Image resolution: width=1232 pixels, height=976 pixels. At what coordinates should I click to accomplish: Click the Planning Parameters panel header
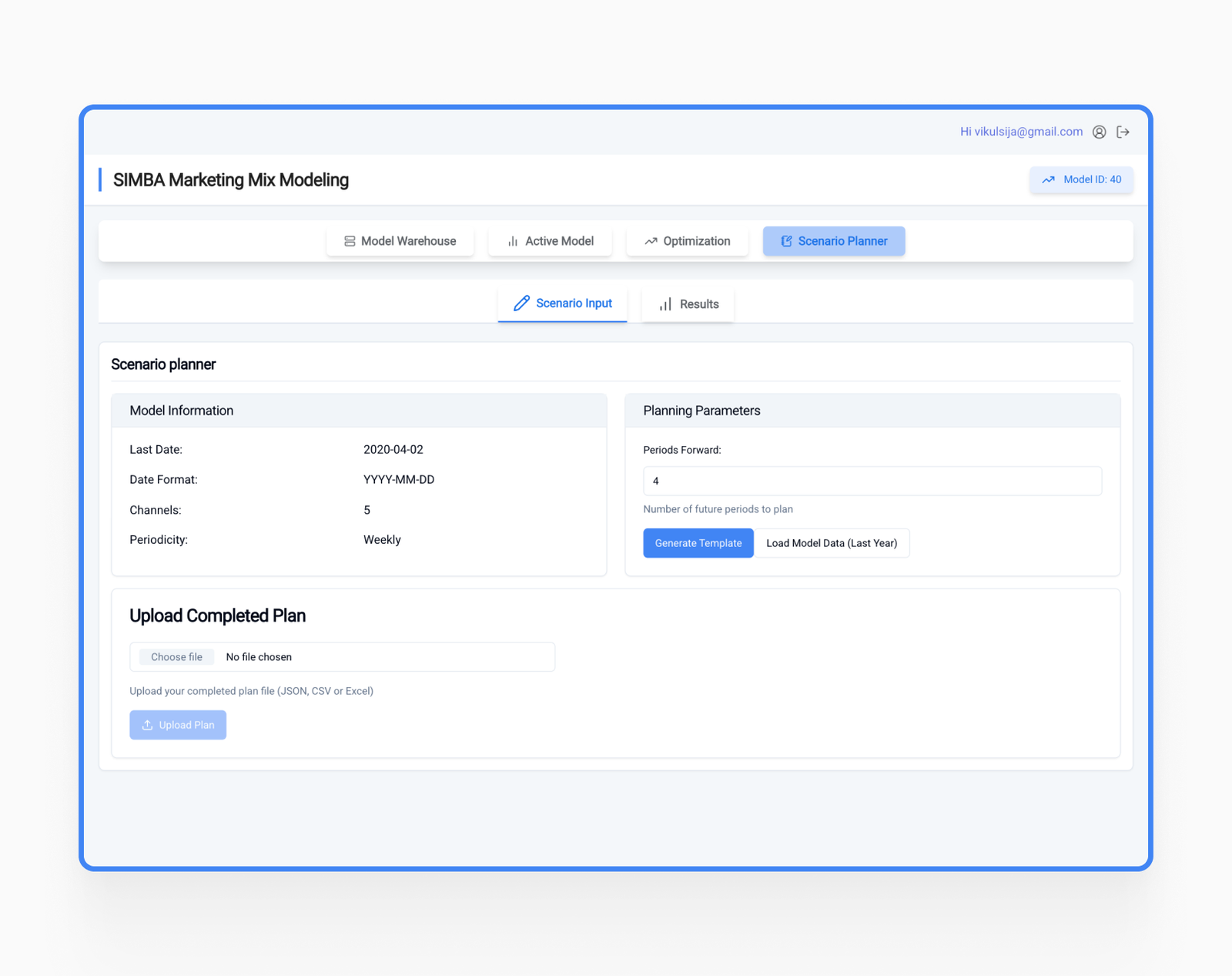click(701, 411)
